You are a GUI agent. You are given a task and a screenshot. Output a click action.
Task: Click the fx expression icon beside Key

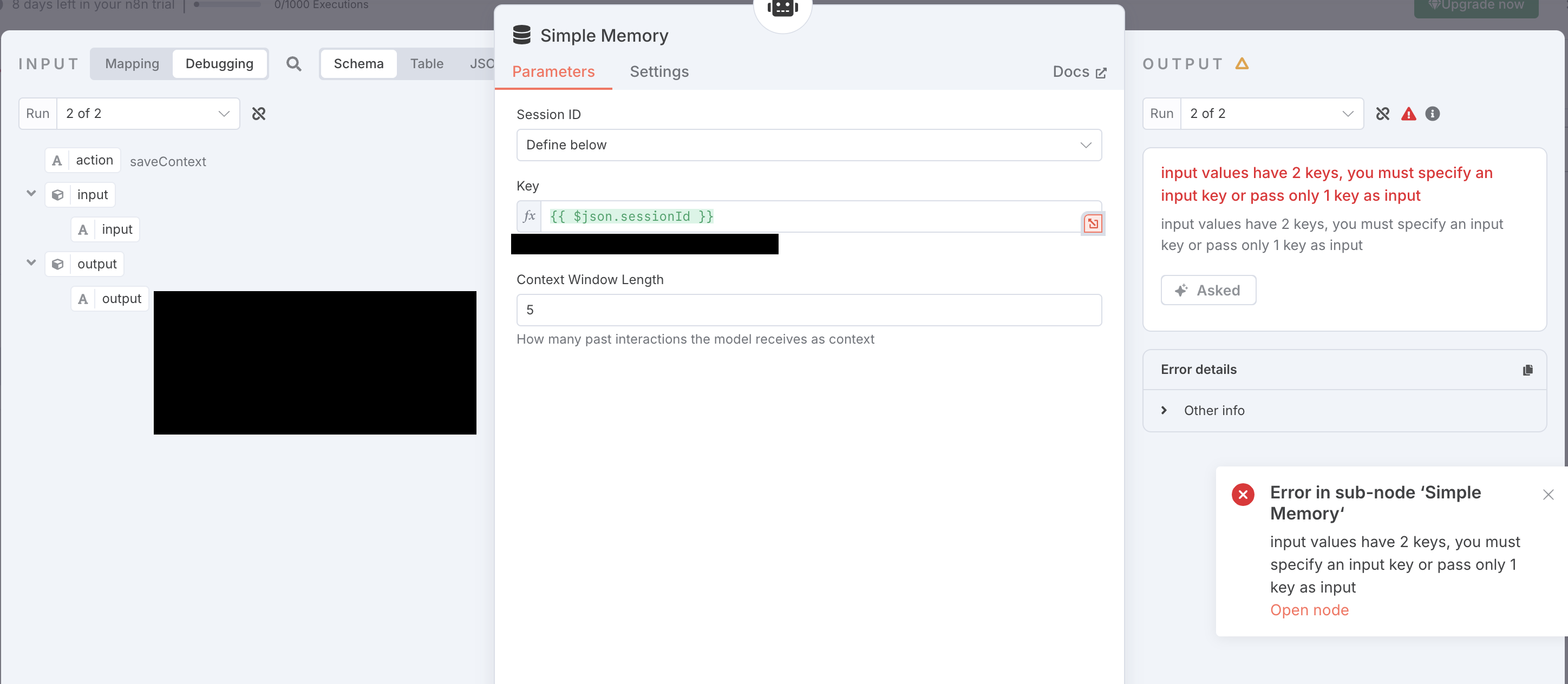click(529, 216)
